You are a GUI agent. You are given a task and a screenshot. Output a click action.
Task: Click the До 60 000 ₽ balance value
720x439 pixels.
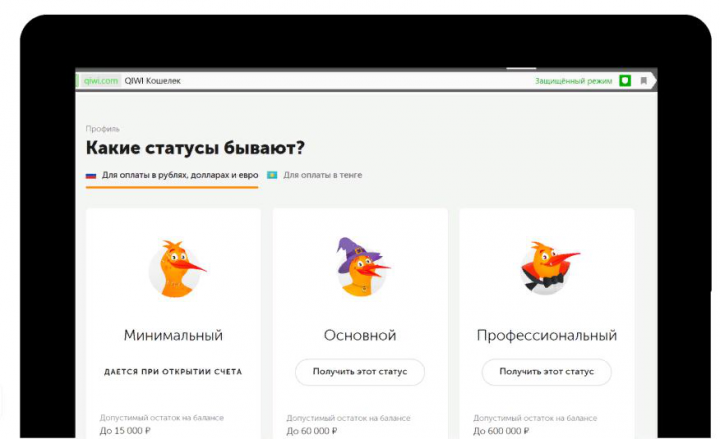tap(312, 431)
